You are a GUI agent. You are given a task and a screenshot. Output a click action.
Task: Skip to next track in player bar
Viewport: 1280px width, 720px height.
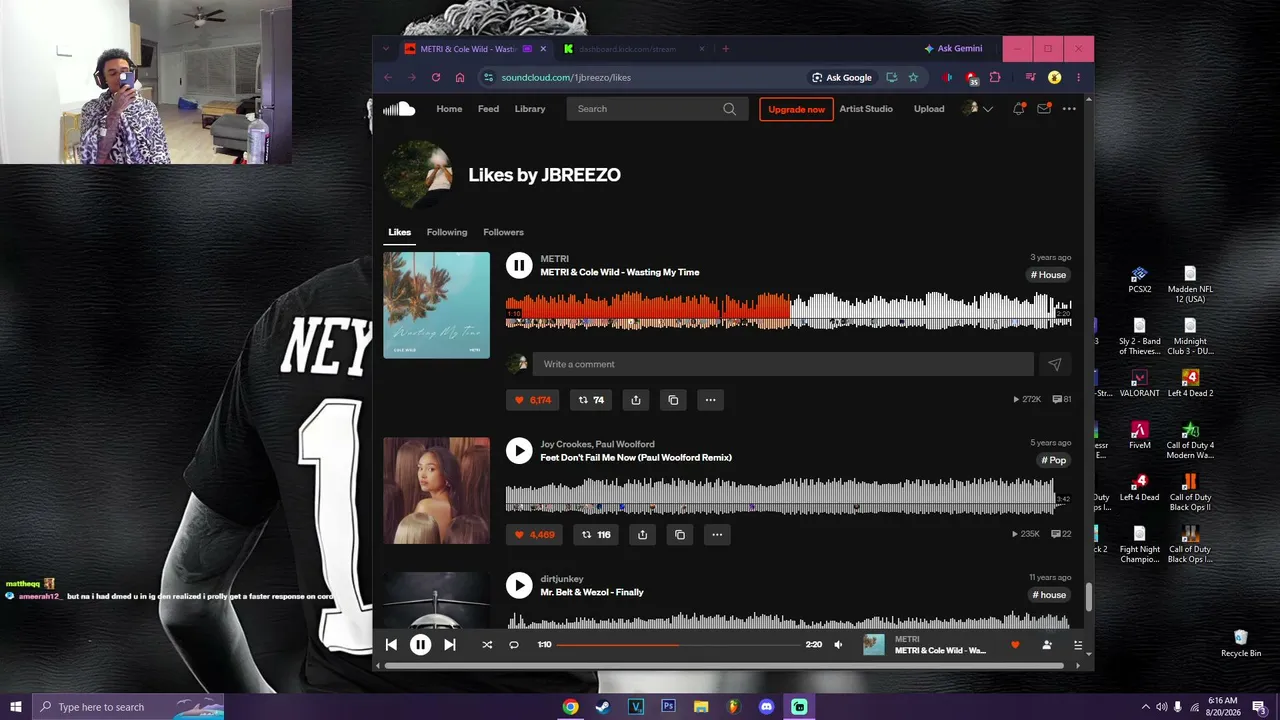[450, 645]
